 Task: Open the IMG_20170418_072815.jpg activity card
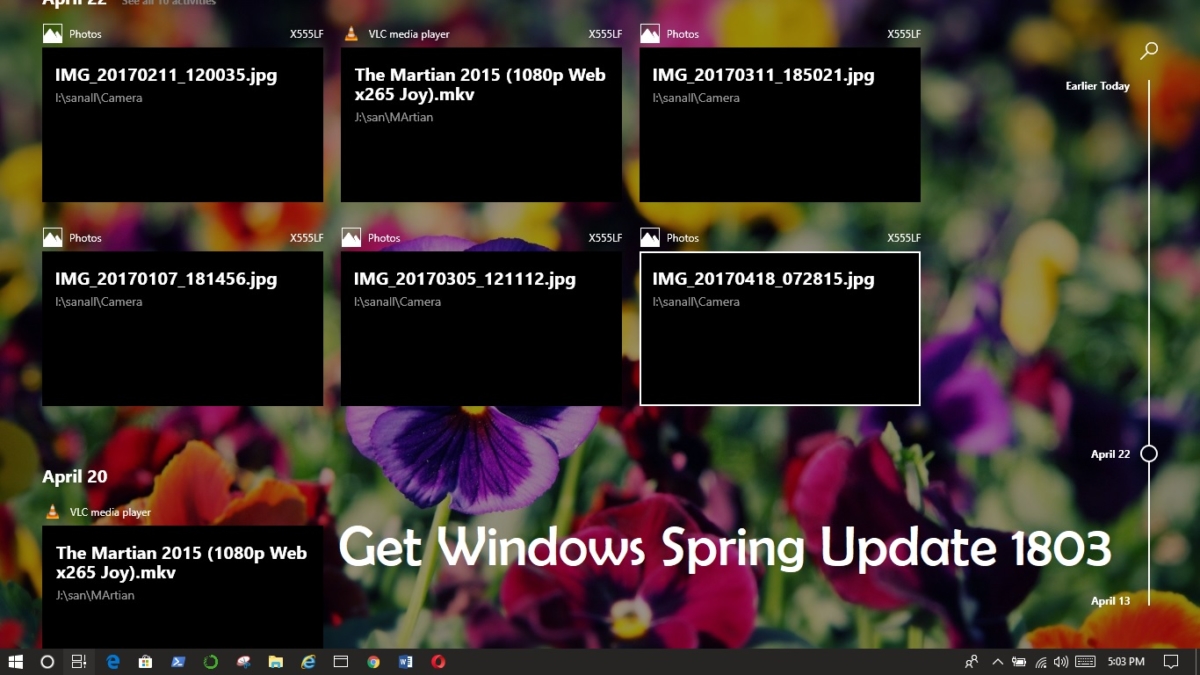click(780, 328)
